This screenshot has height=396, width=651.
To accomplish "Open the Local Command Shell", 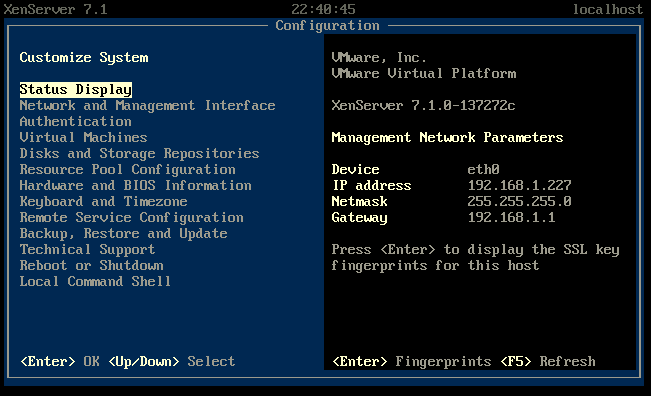I will tap(95, 281).
